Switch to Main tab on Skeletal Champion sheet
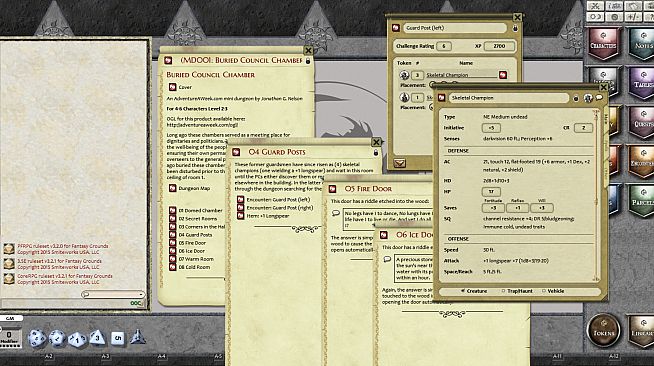This screenshot has height=366, width=654. click(x=606, y=118)
